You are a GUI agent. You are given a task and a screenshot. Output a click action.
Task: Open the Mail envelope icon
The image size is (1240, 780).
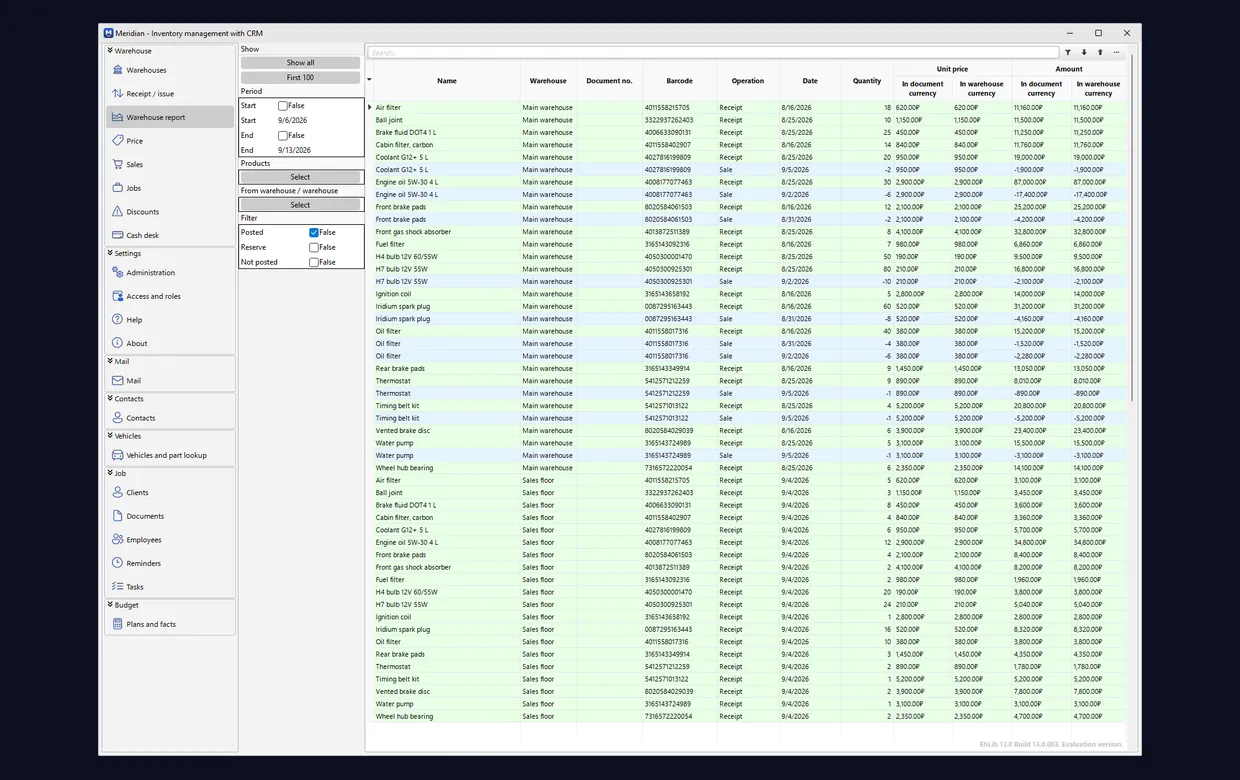click(117, 380)
